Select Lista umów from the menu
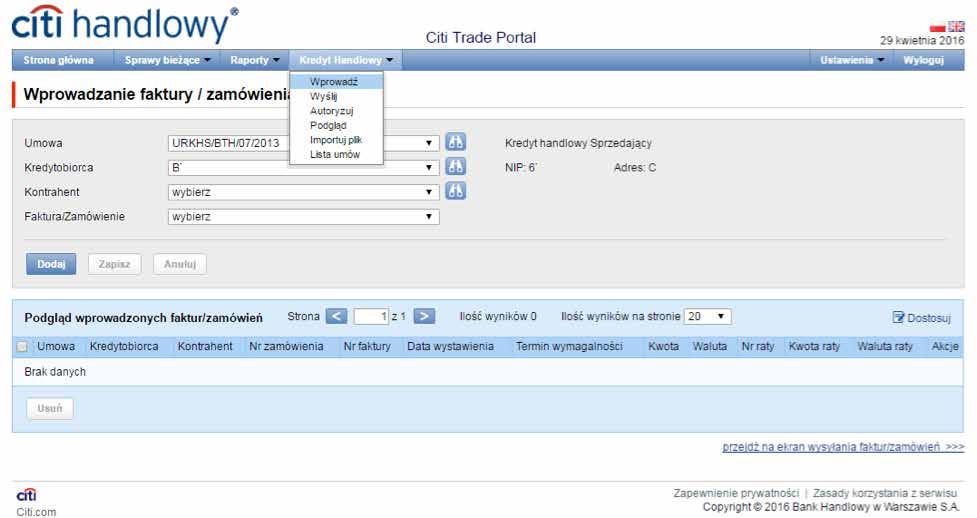977x518 pixels. coord(336,154)
